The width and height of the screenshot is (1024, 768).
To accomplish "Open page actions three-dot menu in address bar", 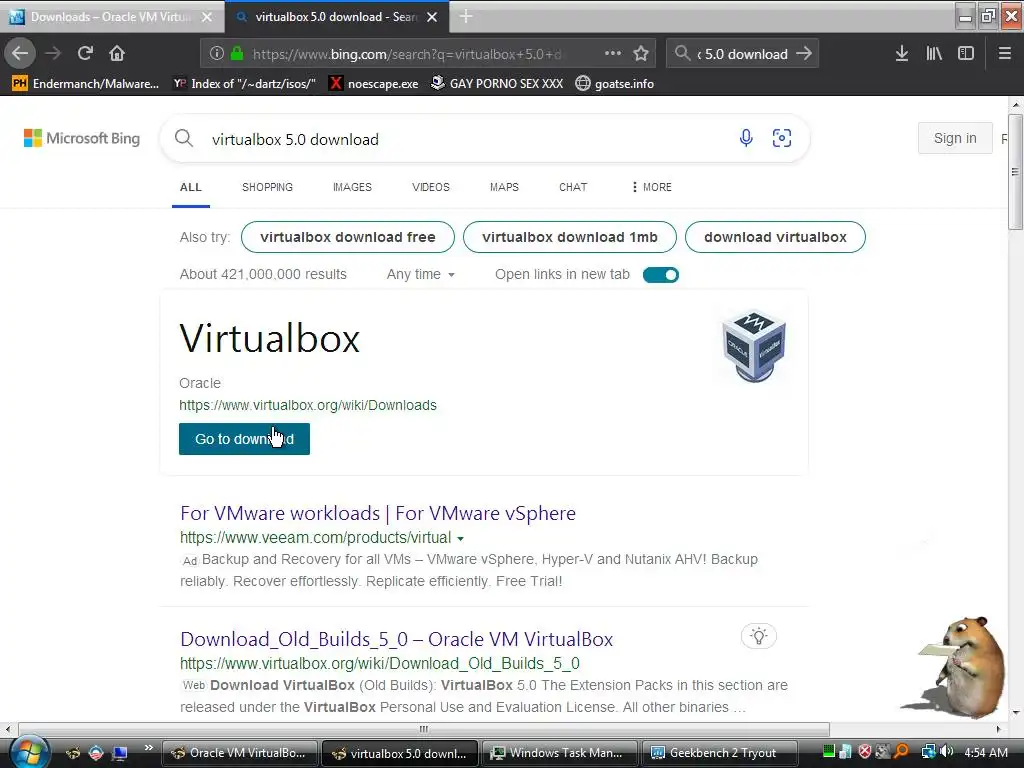I will (x=613, y=54).
